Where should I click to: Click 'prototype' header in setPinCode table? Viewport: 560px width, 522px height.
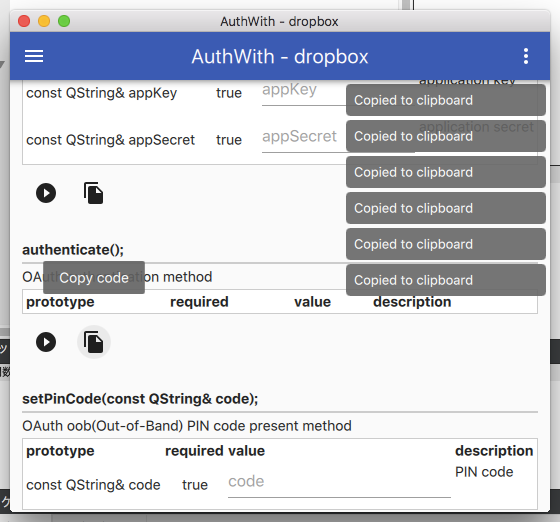(x=60, y=451)
